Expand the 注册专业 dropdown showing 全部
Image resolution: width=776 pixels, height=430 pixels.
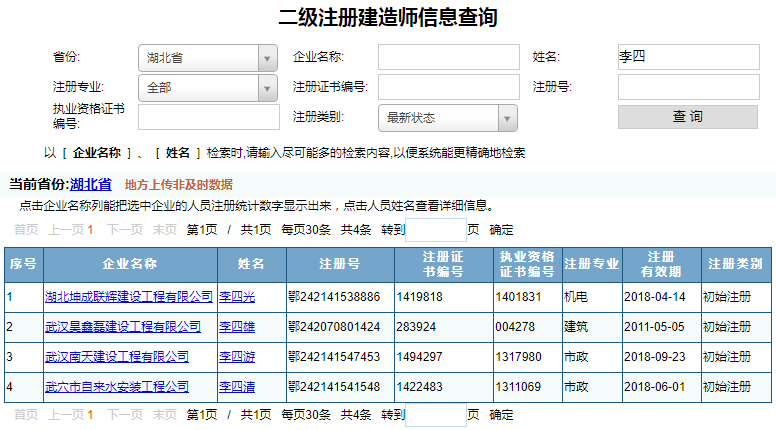tap(207, 88)
